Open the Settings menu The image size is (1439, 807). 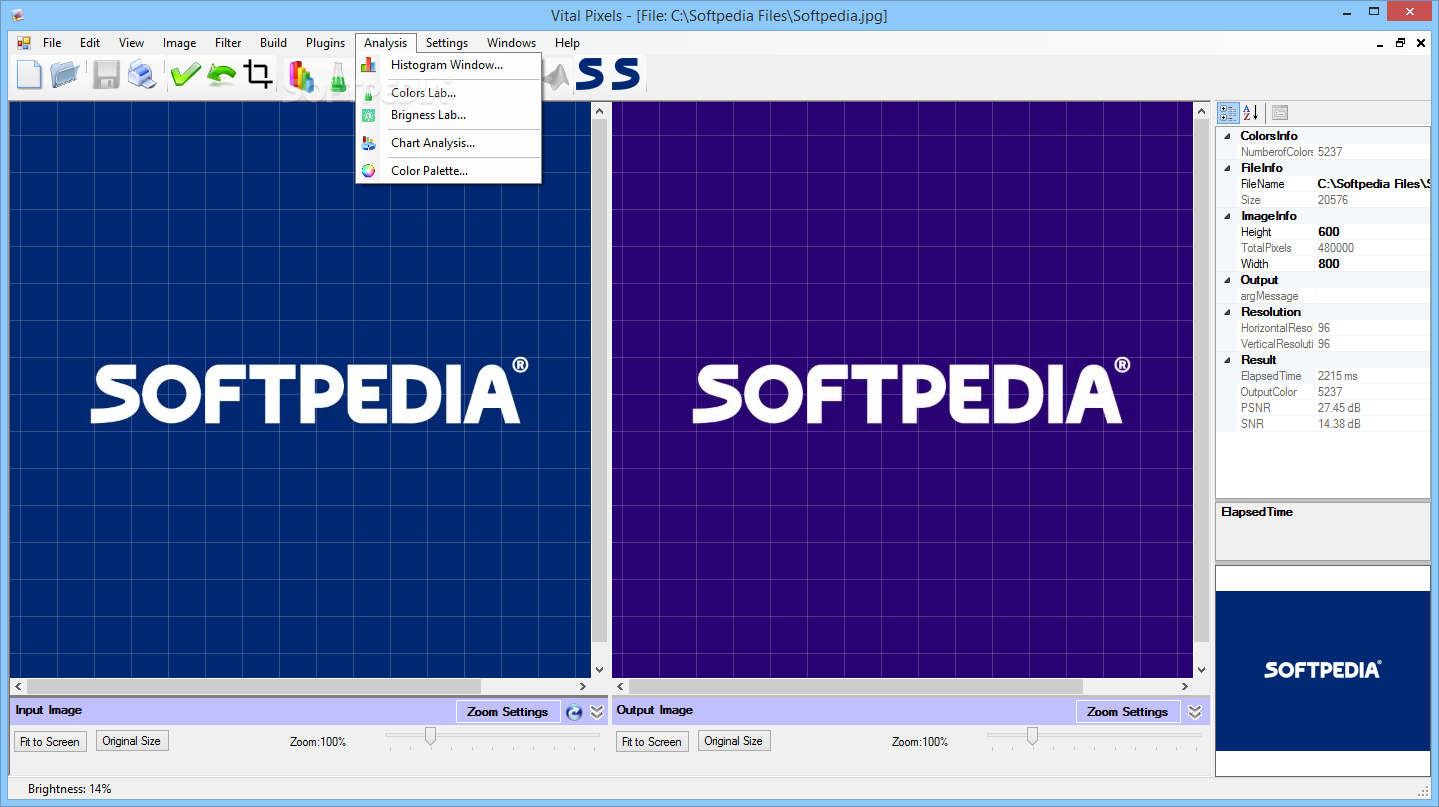(446, 43)
